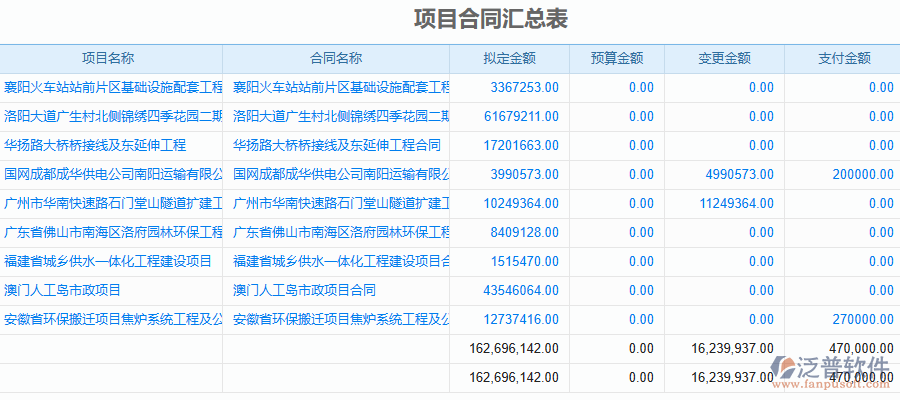Click budget amount 0.00 in 国网成都 row

[x=641, y=174]
